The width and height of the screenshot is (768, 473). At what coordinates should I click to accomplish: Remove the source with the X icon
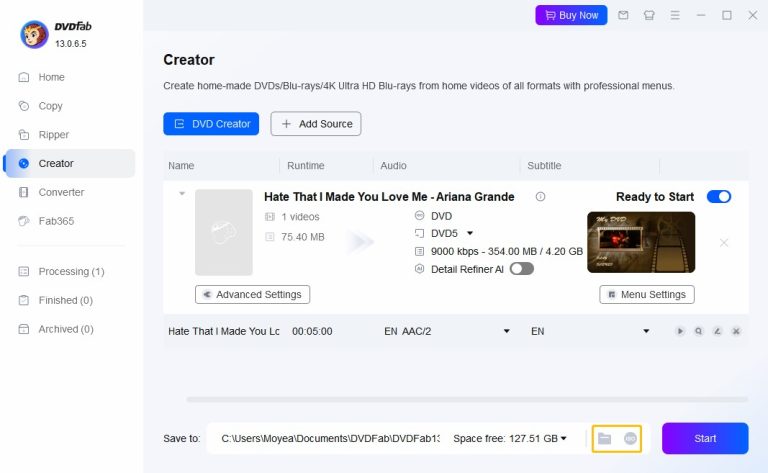pyautogui.click(x=724, y=242)
